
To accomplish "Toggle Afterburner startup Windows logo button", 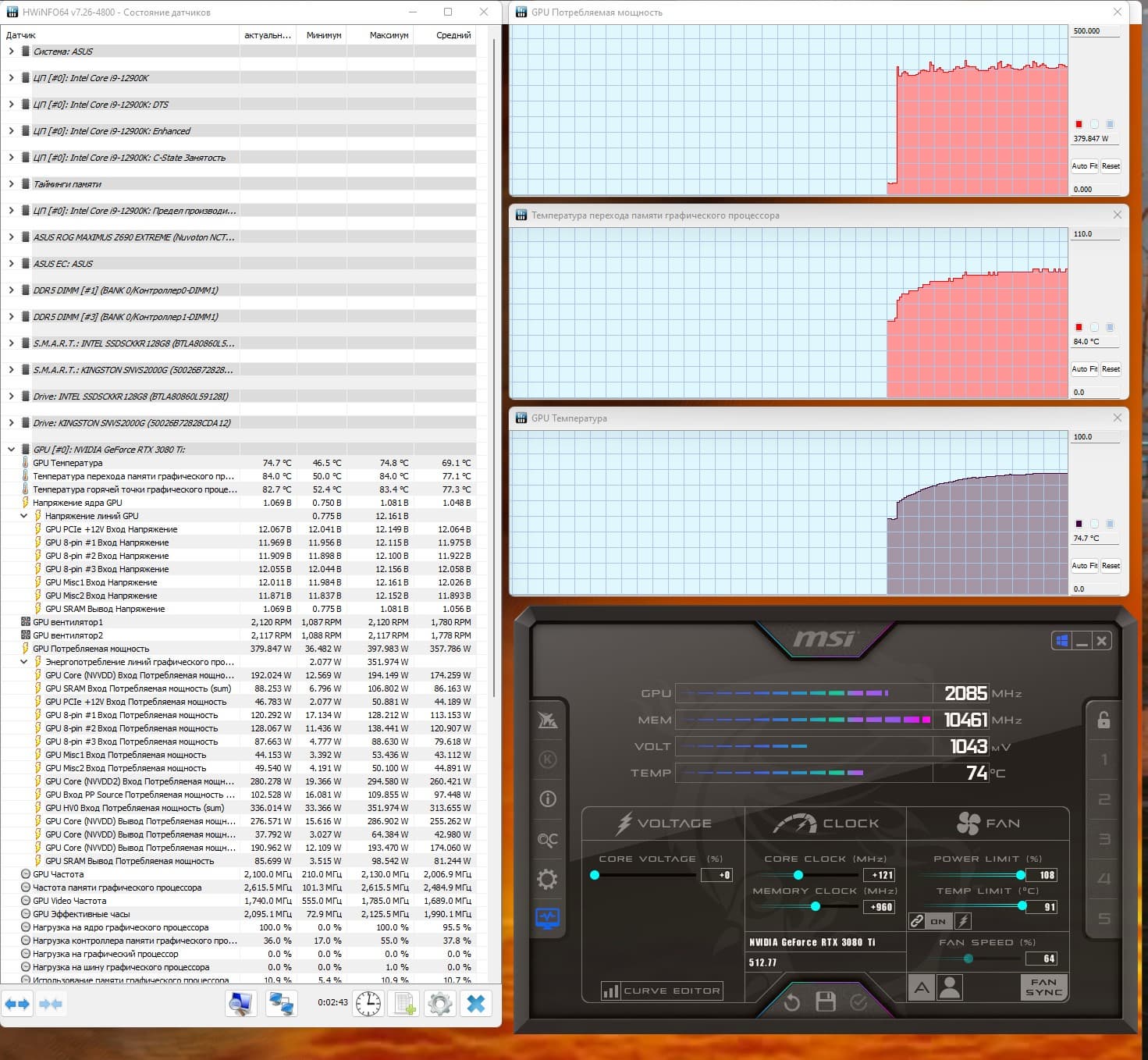I will [1061, 641].
